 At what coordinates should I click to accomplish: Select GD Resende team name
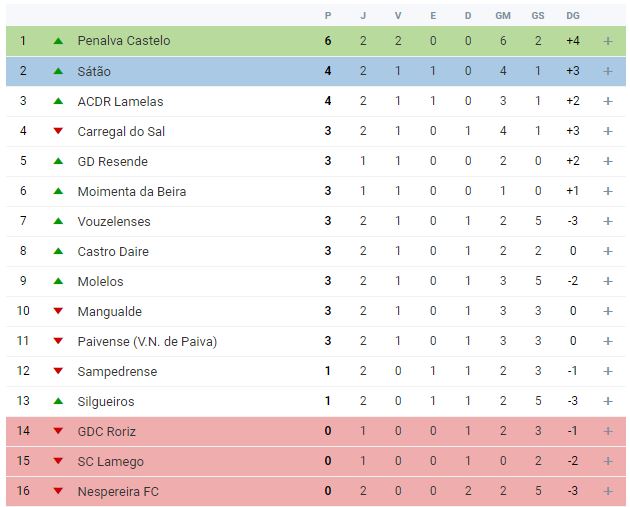click(112, 161)
